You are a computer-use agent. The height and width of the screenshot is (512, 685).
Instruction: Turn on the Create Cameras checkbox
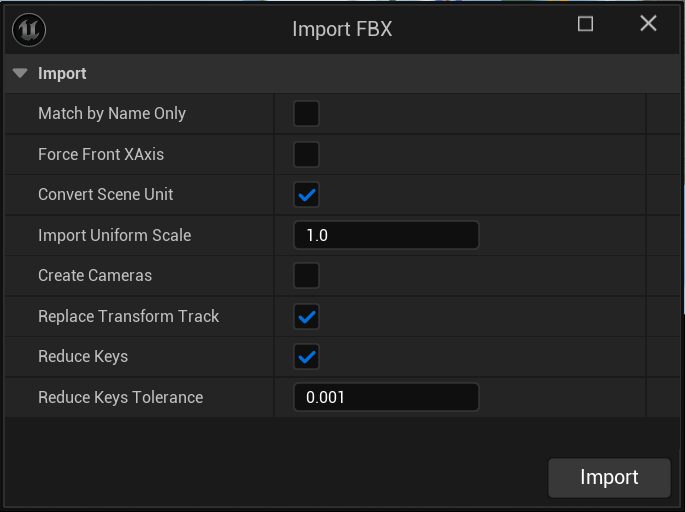[x=306, y=276]
